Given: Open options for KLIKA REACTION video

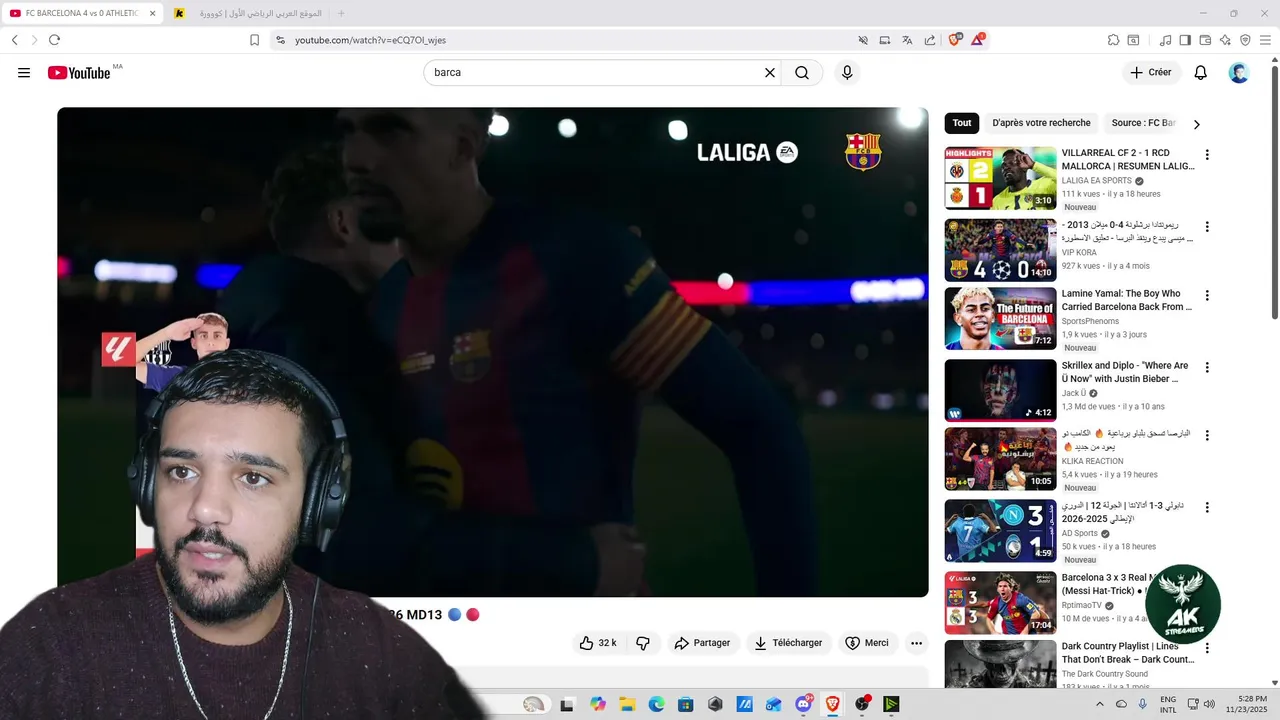Looking at the screenshot, I should pyautogui.click(x=1207, y=436).
